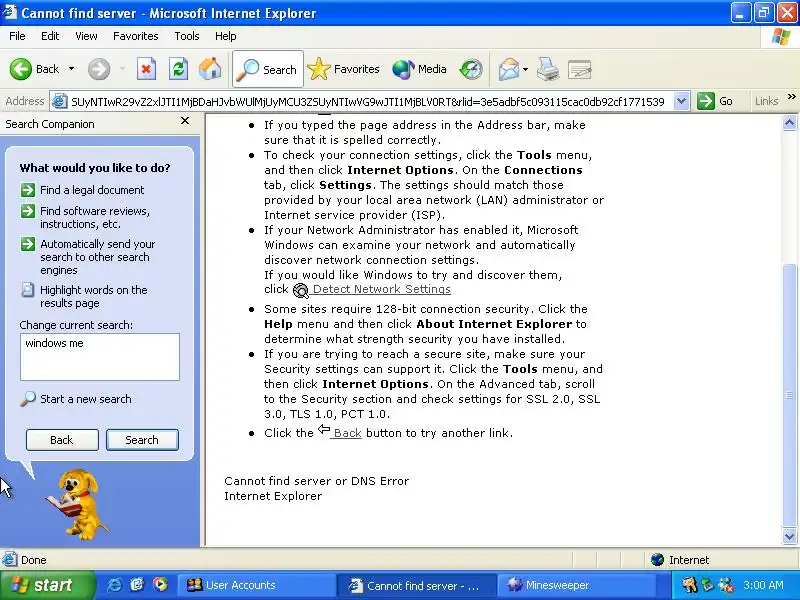Switch to Minesweeper taskbar window
Screen dimensions: 800x600
[x=576, y=585]
